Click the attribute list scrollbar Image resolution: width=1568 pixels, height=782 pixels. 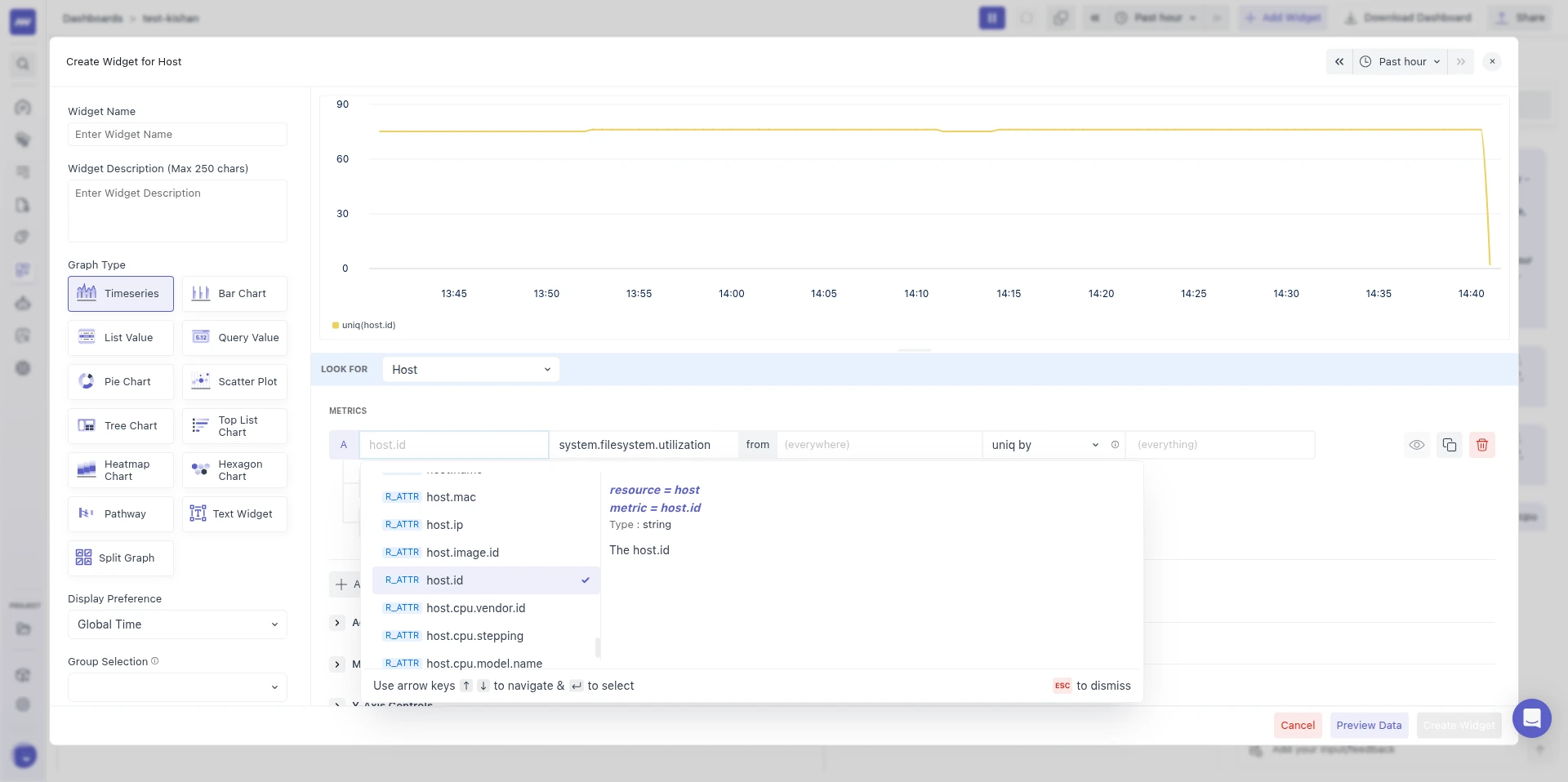(598, 647)
